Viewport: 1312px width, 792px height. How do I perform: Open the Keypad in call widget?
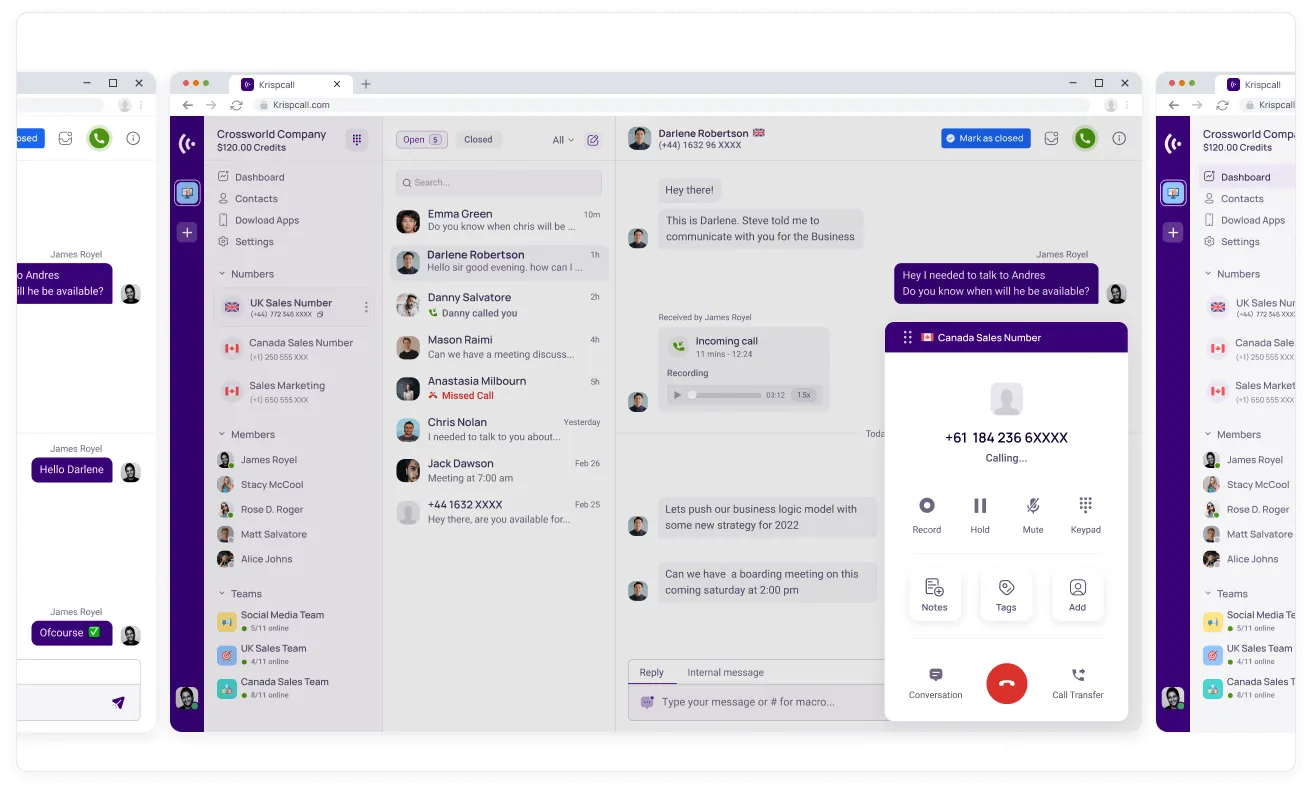[1085, 505]
